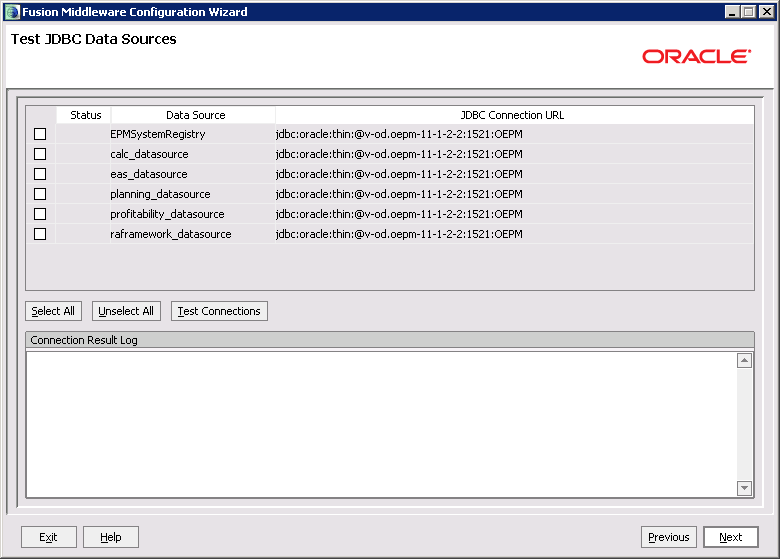Viewport: 780px width, 559px height.
Task: Click the JDBC URL for calc_datasource
Action: tap(399, 154)
